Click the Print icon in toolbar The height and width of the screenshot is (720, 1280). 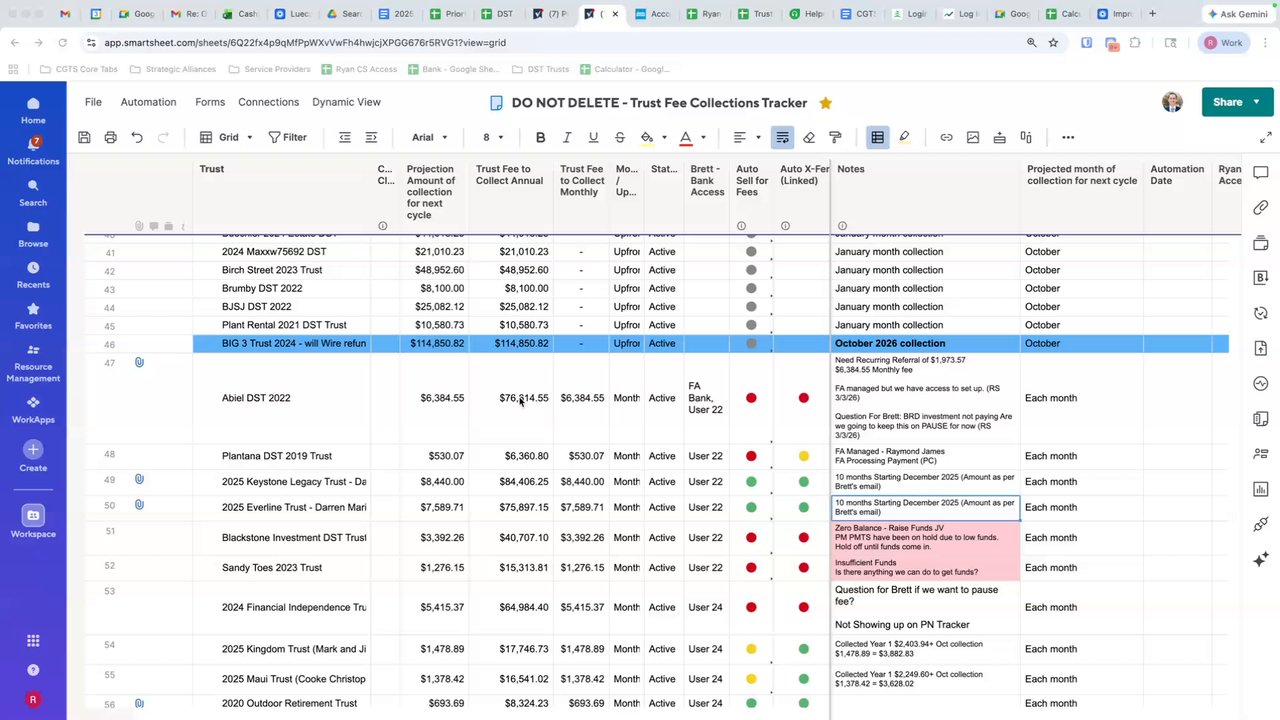coord(110,137)
